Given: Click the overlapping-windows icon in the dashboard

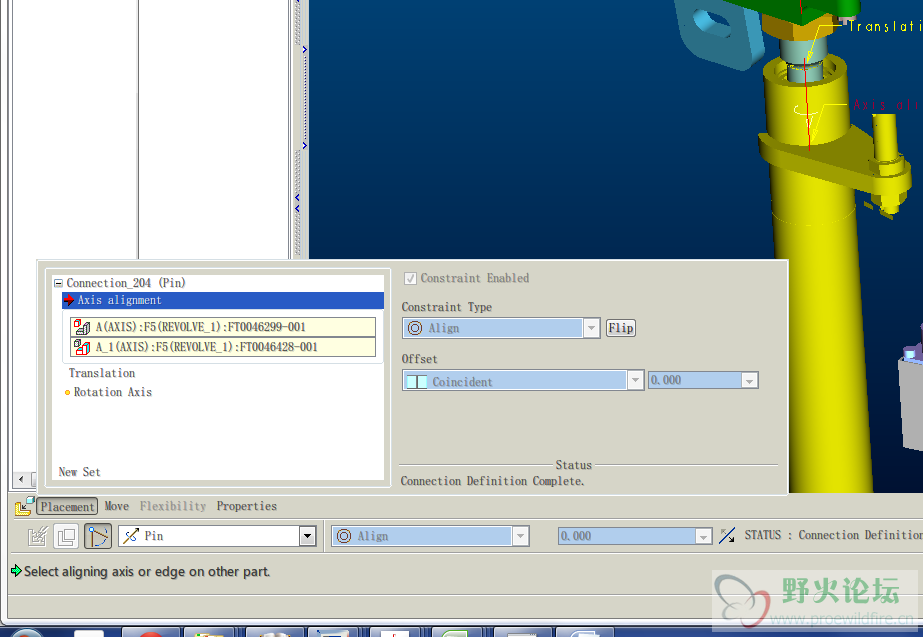Looking at the screenshot, I should click(x=66, y=536).
